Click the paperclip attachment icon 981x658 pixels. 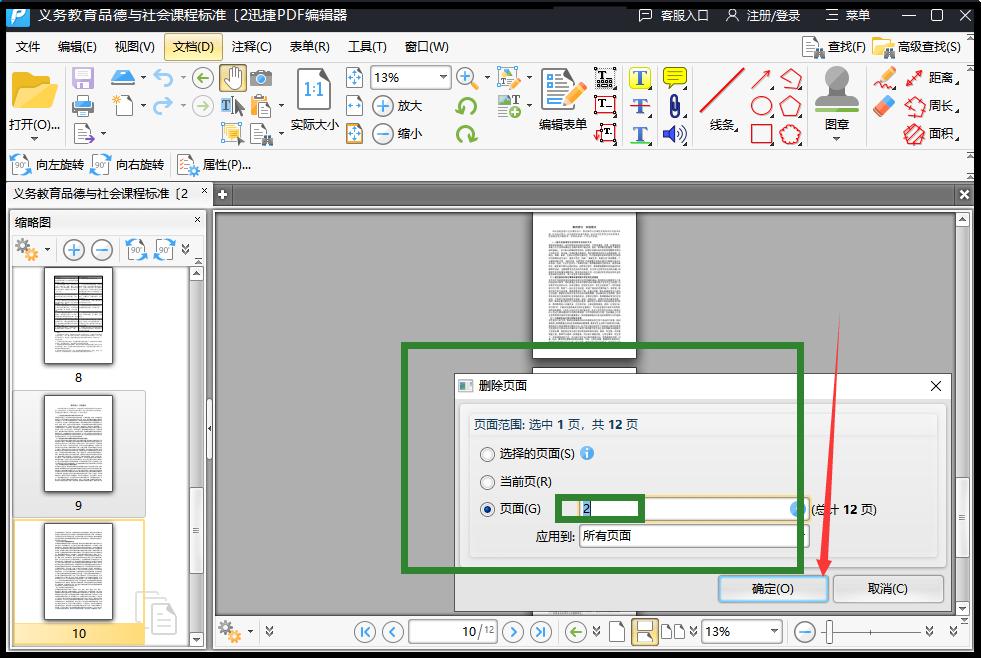[x=674, y=106]
